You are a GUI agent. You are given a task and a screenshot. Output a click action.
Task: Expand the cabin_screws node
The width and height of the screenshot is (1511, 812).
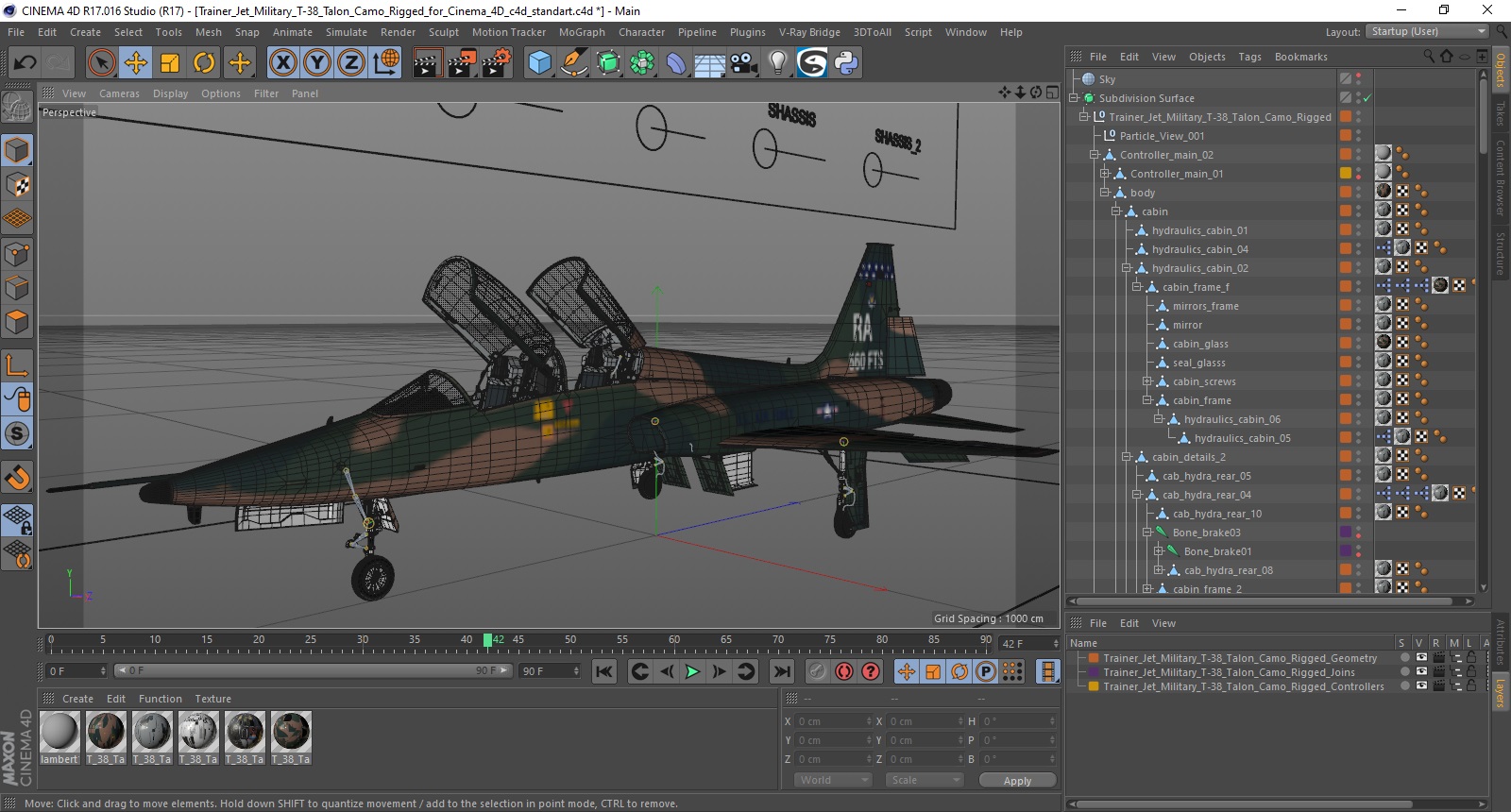[1147, 381]
